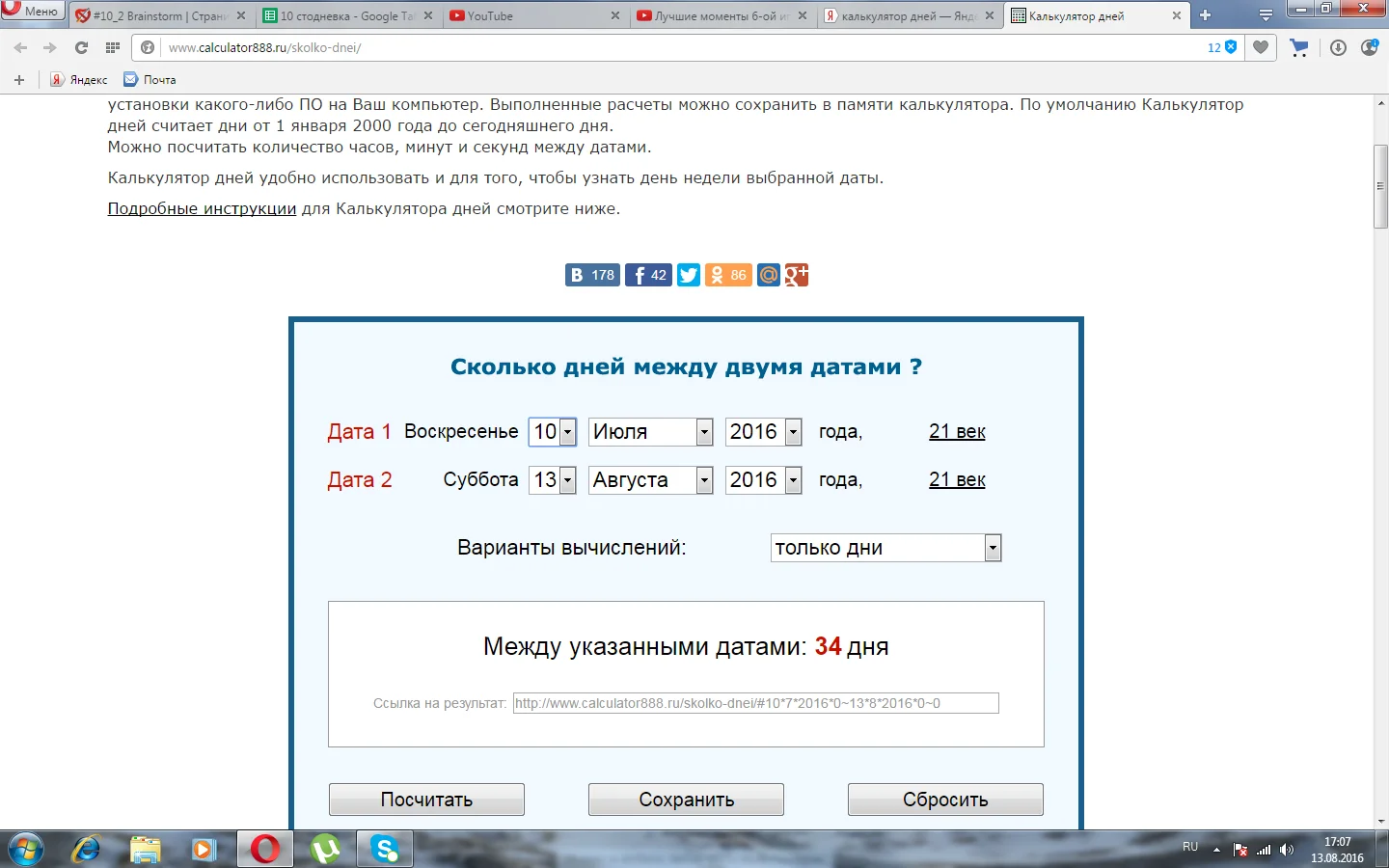The height and width of the screenshot is (868, 1389).
Task: Click the '21 век' link for Дата 2
Action: point(957,479)
